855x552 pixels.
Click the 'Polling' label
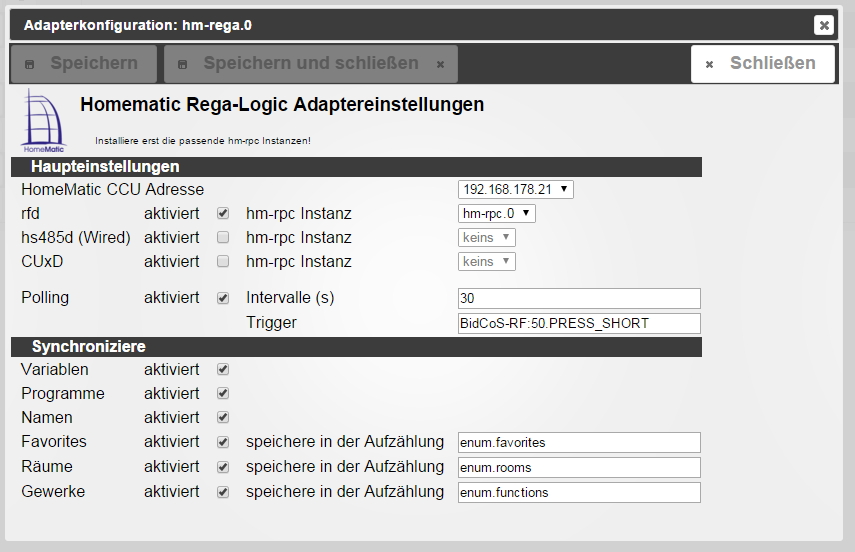click(45, 298)
